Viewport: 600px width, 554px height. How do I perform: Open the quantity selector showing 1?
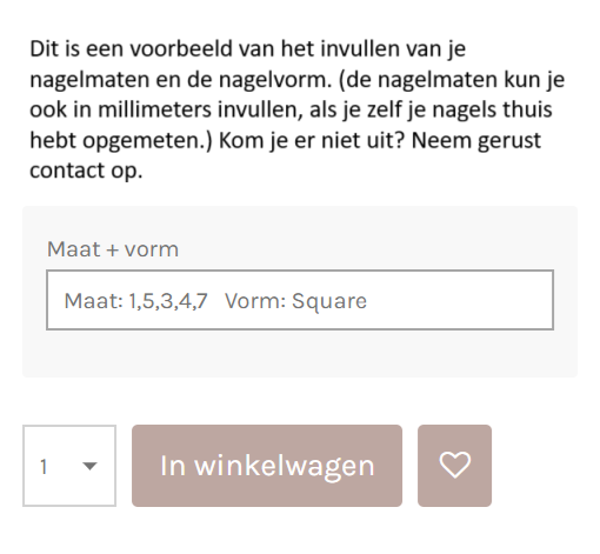(x=69, y=466)
